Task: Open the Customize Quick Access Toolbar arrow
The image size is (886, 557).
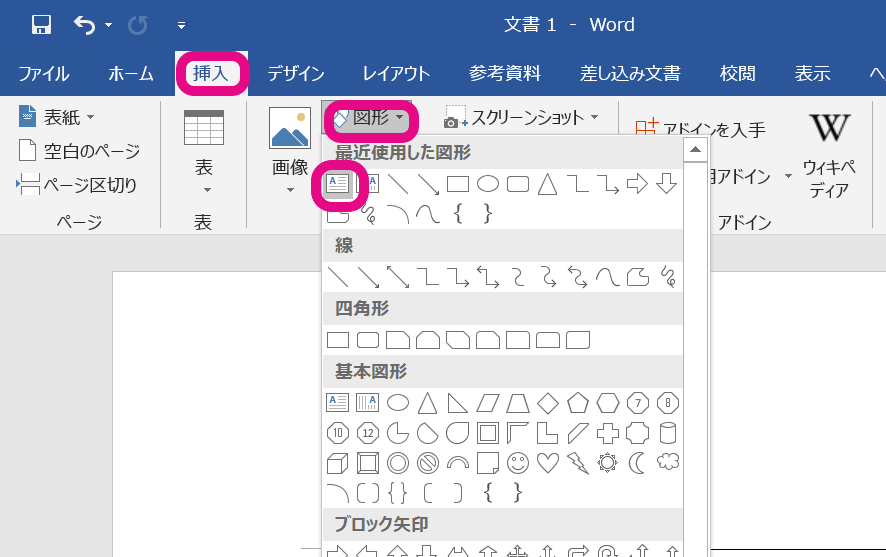Action: click(181, 25)
